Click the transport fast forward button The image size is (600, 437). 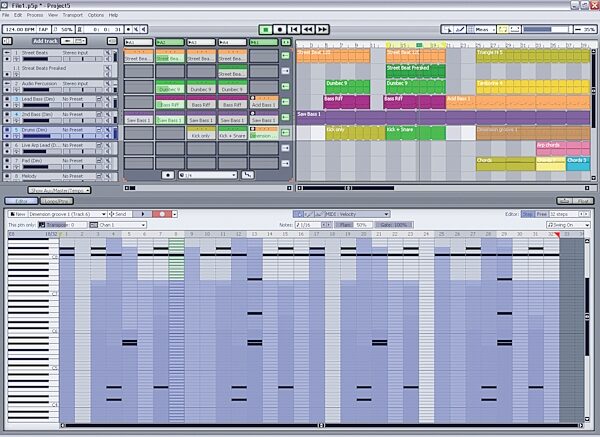click(x=322, y=29)
